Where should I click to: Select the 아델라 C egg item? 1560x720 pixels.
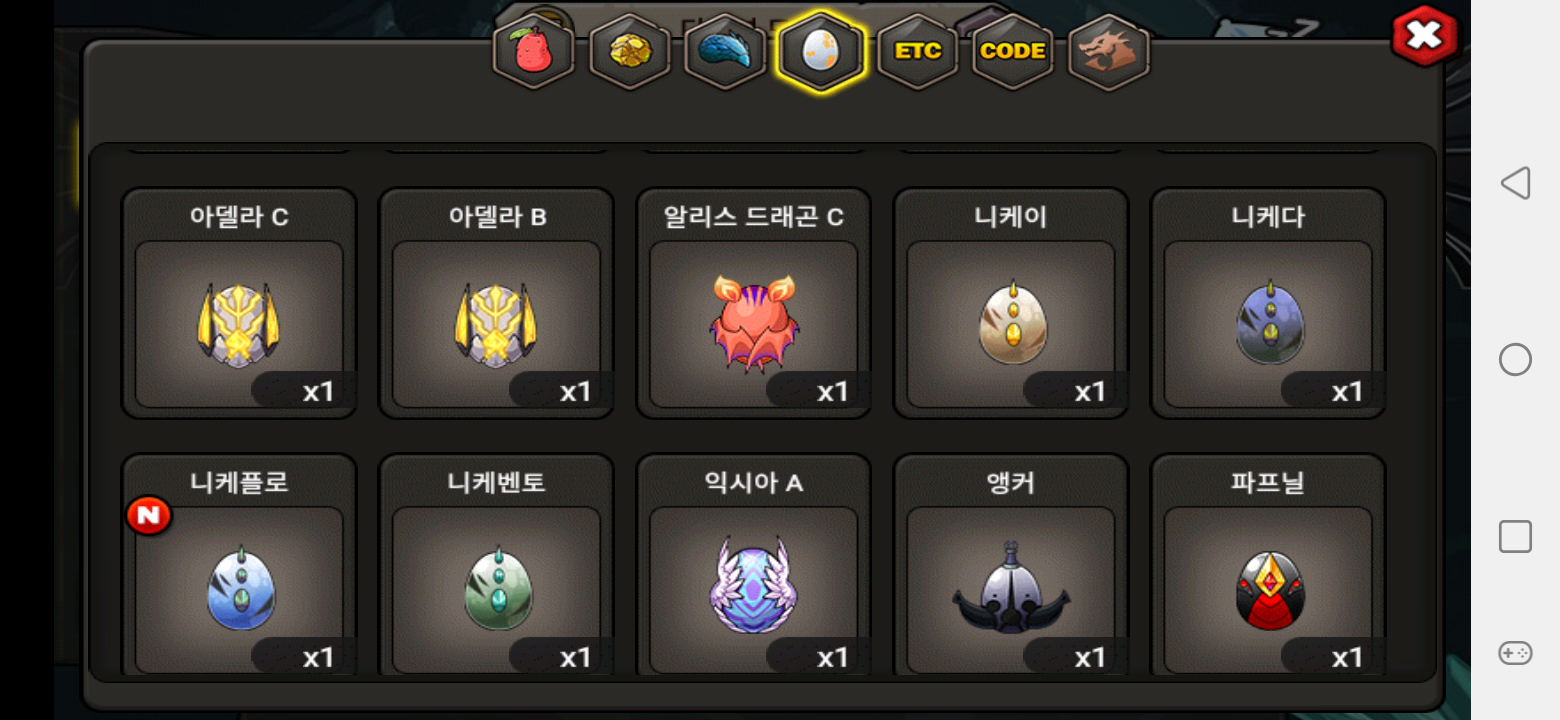pyautogui.click(x=239, y=303)
